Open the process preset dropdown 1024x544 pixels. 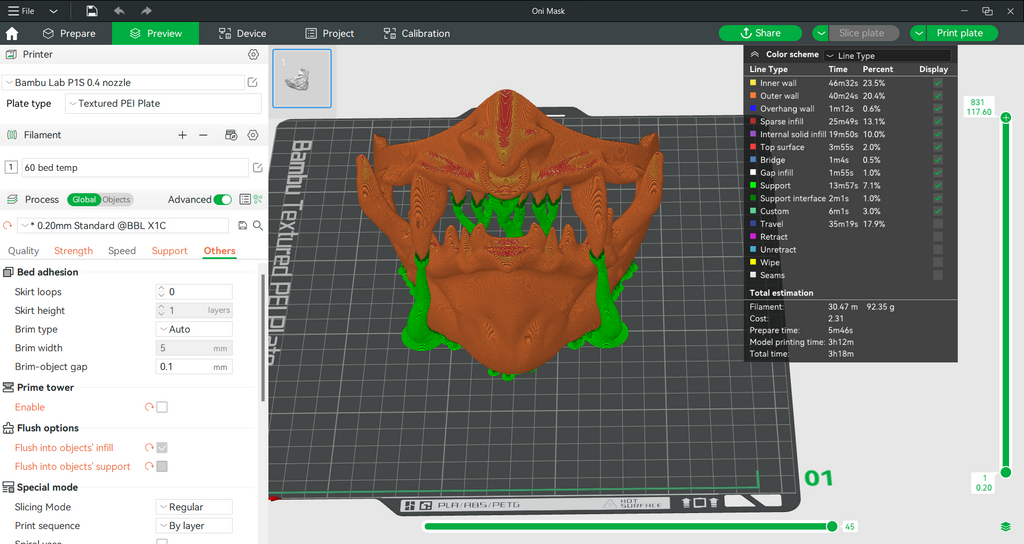point(123,225)
